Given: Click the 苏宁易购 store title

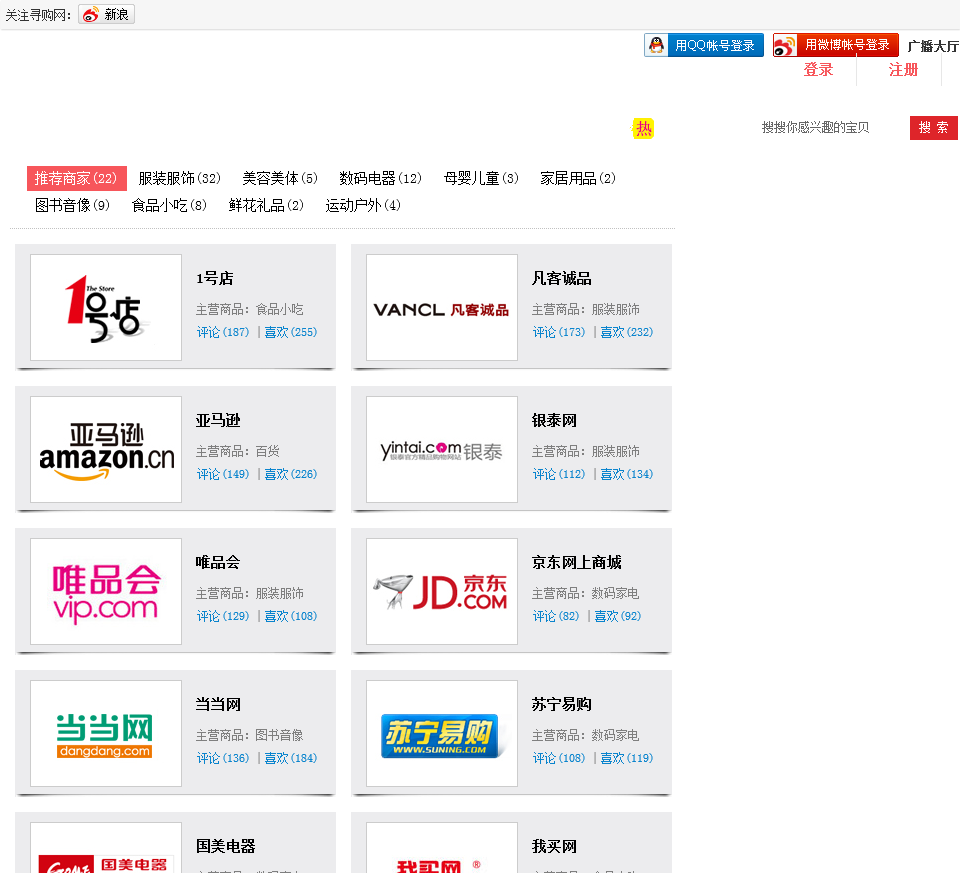Looking at the screenshot, I should 561,705.
